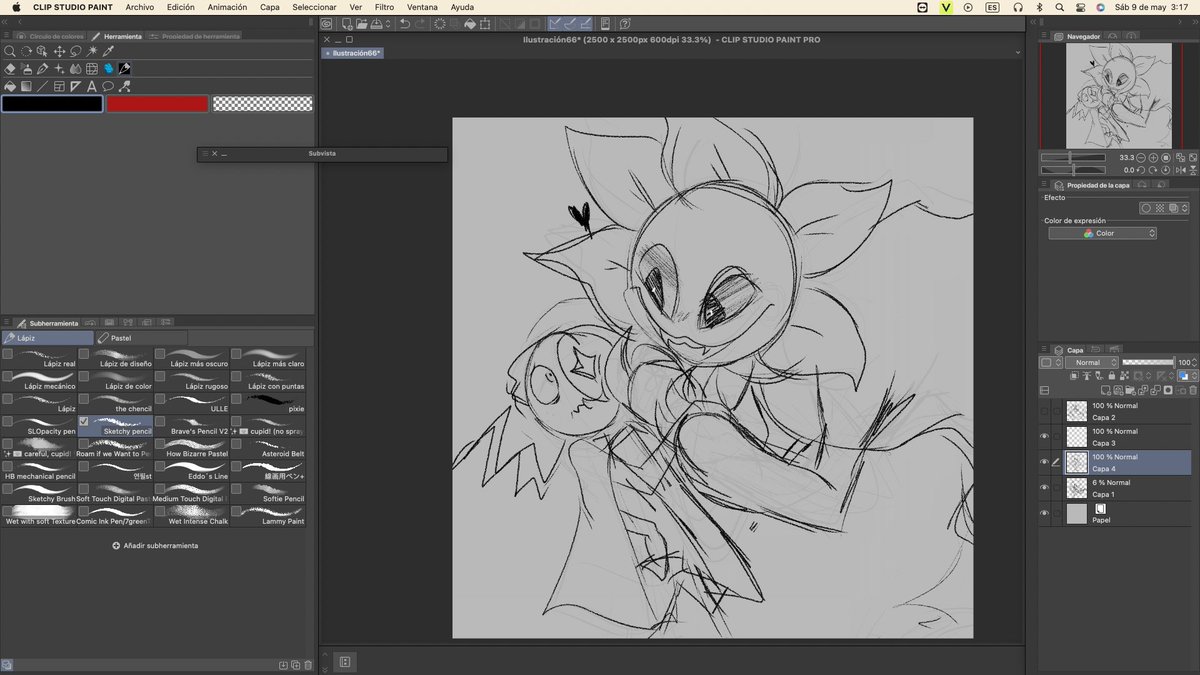Click new layer folder icon in Capa panel
This screenshot has width=1200, height=675.
point(1130,390)
